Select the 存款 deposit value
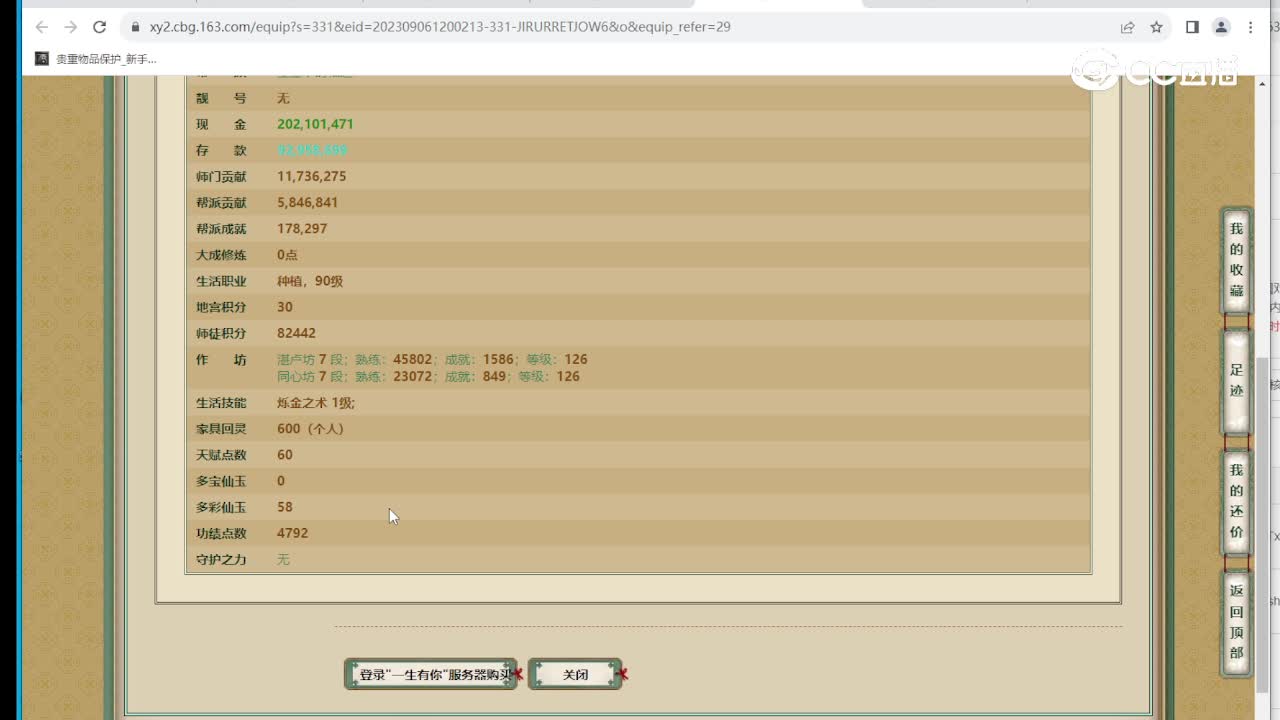The image size is (1280, 720). click(x=312, y=150)
